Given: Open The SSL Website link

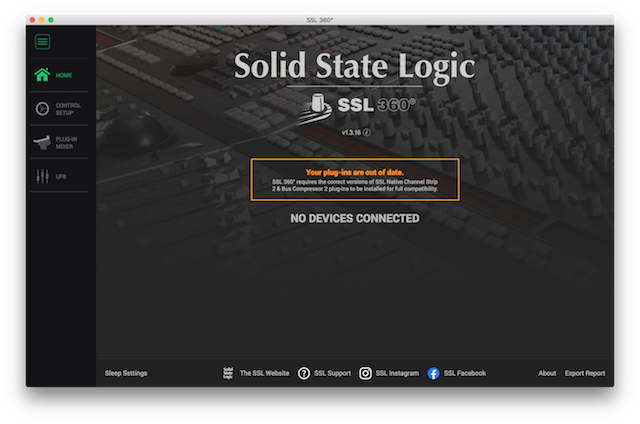Looking at the screenshot, I should pyautogui.click(x=264, y=373).
